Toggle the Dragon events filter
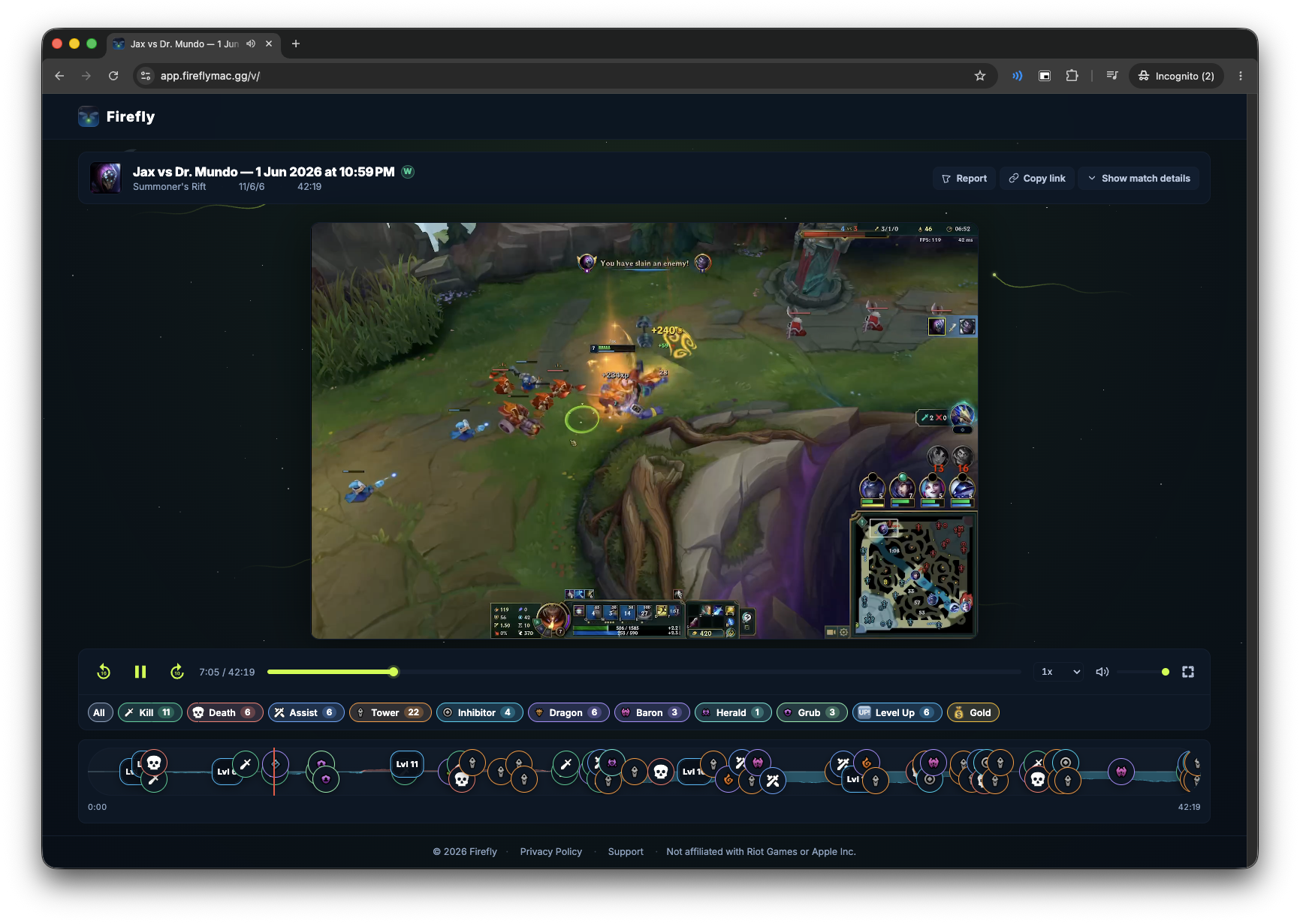This screenshot has width=1300, height=924. click(x=569, y=712)
